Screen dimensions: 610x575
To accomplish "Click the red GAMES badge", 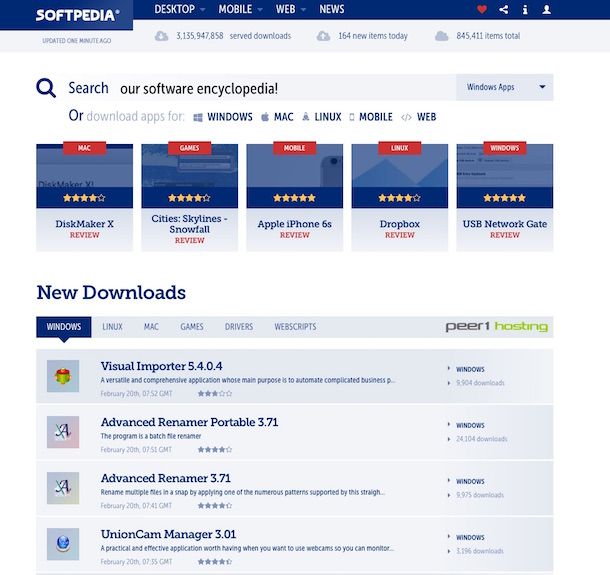I will click(189, 148).
